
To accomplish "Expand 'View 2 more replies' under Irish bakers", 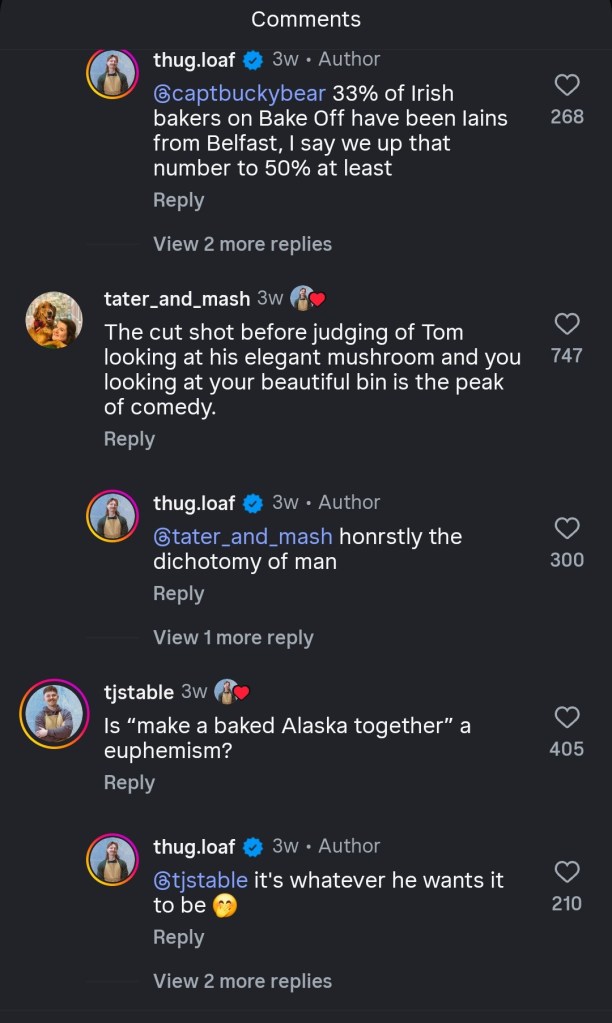I will [242, 244].
